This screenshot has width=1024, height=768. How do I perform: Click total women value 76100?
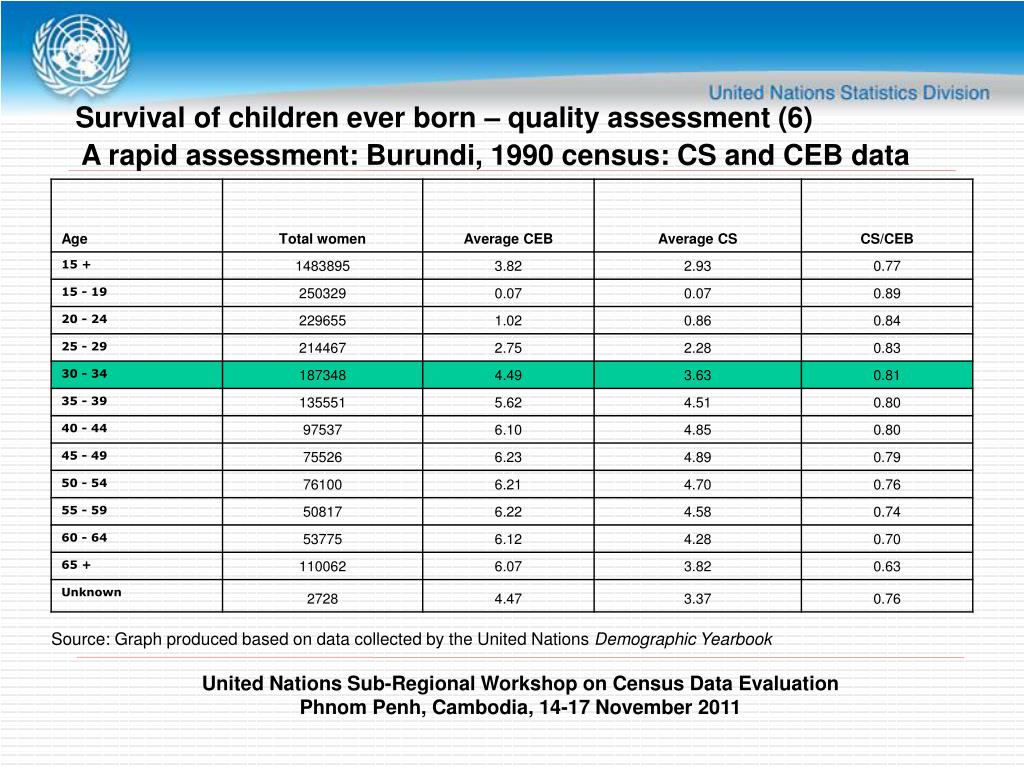pyautogui.click(x=323, y=486)
